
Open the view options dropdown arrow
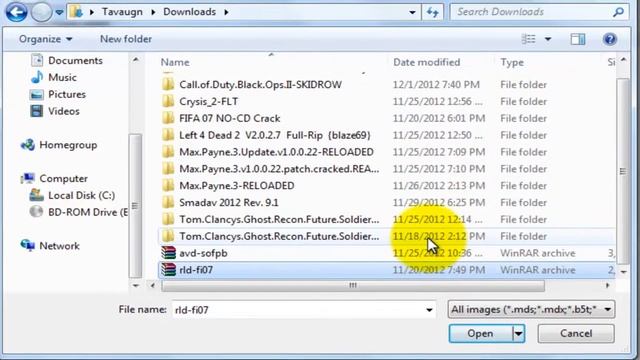tap(548, 39)
